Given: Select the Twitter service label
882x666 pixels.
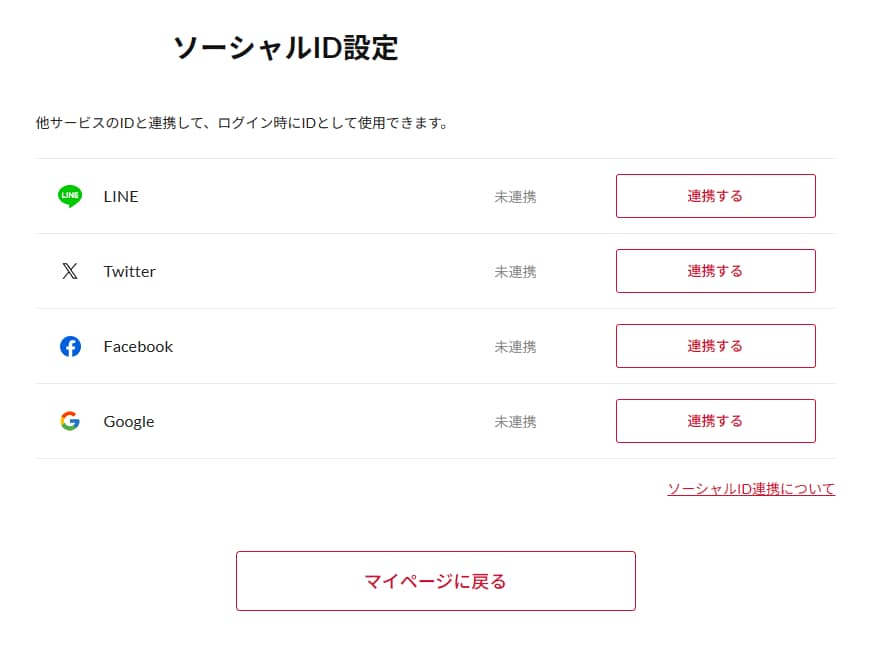Looking at the screenshot, I should tap(129, 272).
